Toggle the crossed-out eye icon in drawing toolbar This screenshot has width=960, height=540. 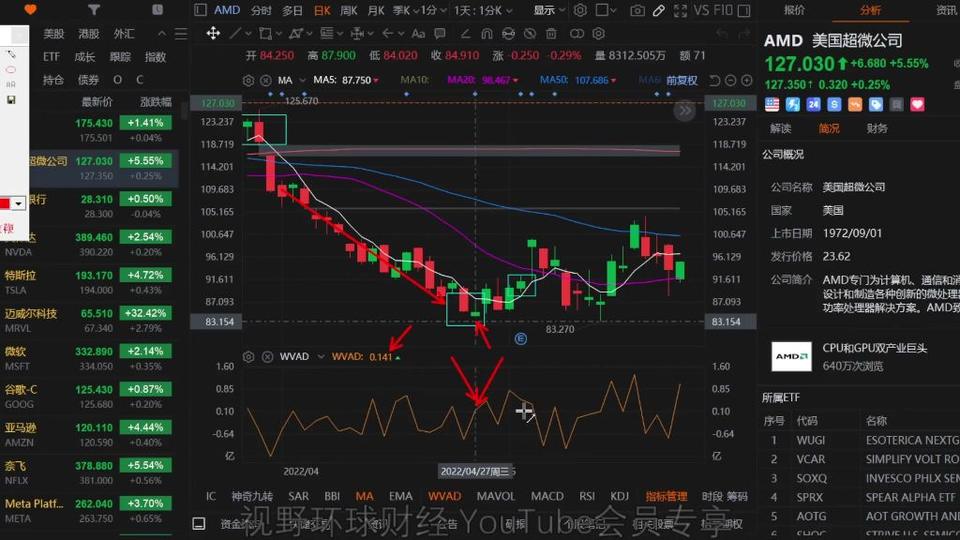click(530, 33)
